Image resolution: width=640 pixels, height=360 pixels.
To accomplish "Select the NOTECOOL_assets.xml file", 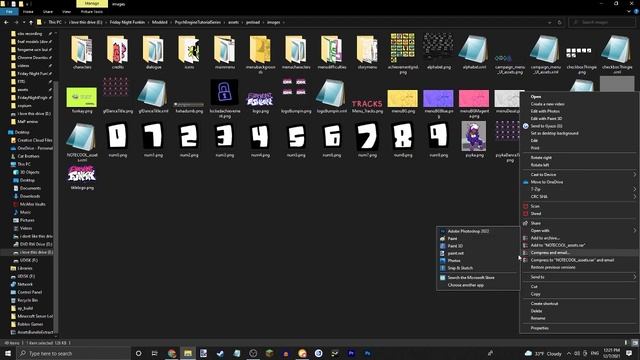I will (82, 141).
